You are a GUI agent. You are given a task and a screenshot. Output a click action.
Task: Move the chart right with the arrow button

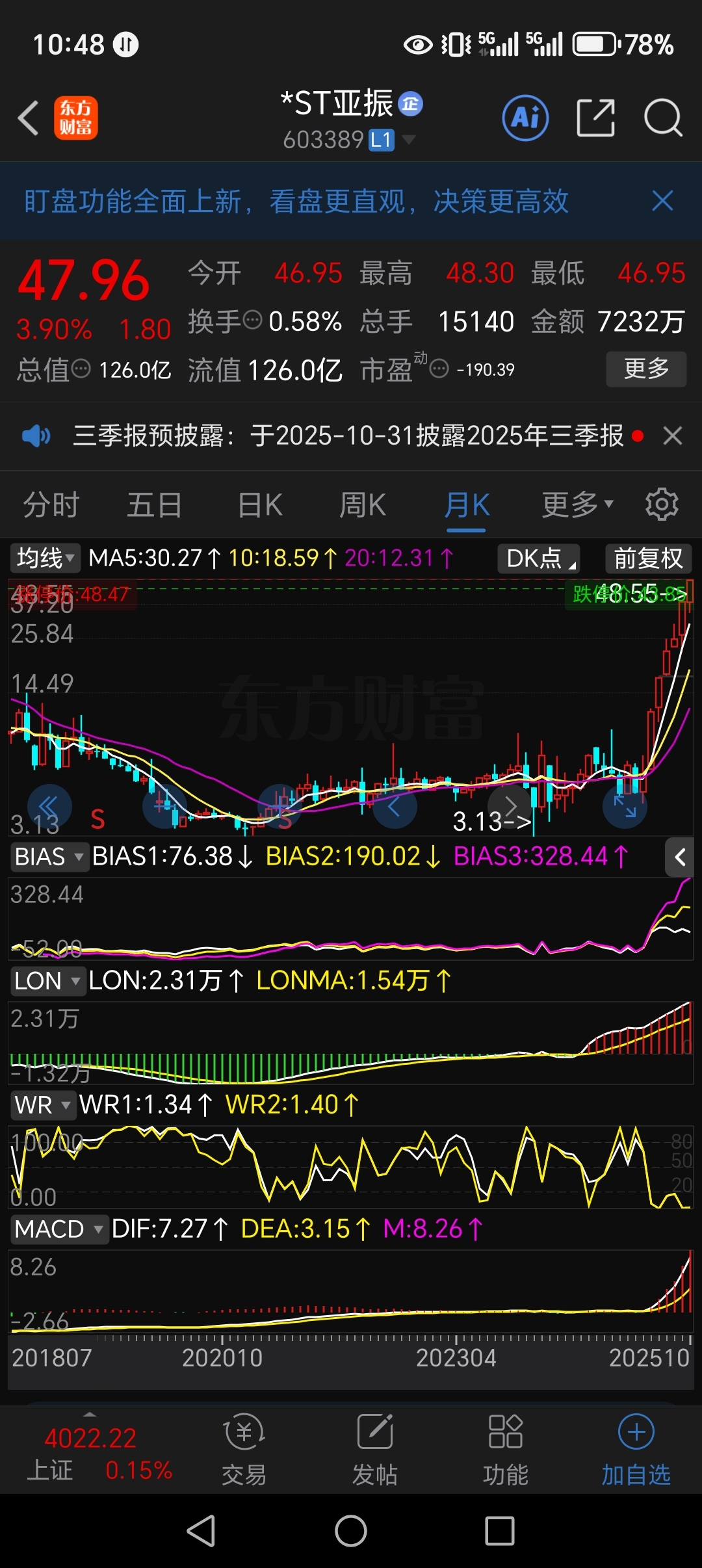[x=510, y=806]
